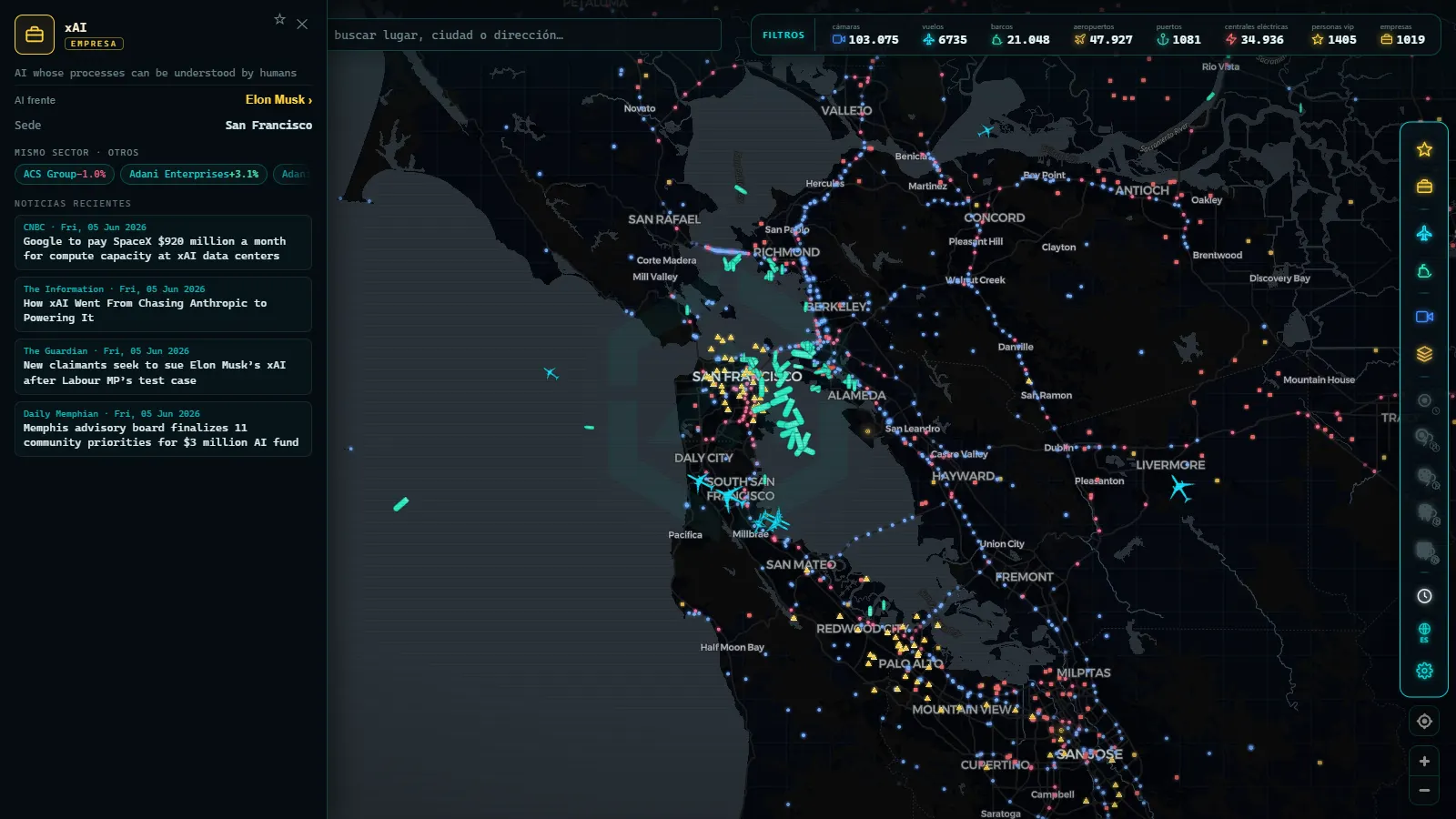Change language via the ES globe selector

(x=1424, y=632)
